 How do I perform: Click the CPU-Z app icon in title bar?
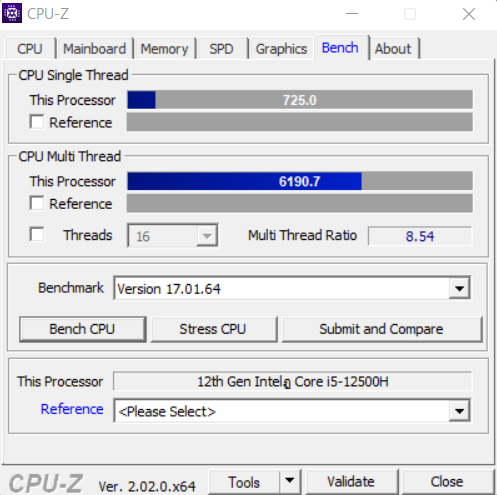[x=12, y=13]
